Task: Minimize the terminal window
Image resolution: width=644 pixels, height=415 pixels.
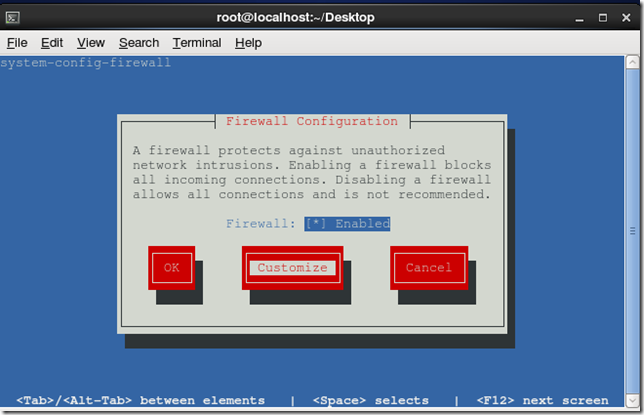Action: 579,18
